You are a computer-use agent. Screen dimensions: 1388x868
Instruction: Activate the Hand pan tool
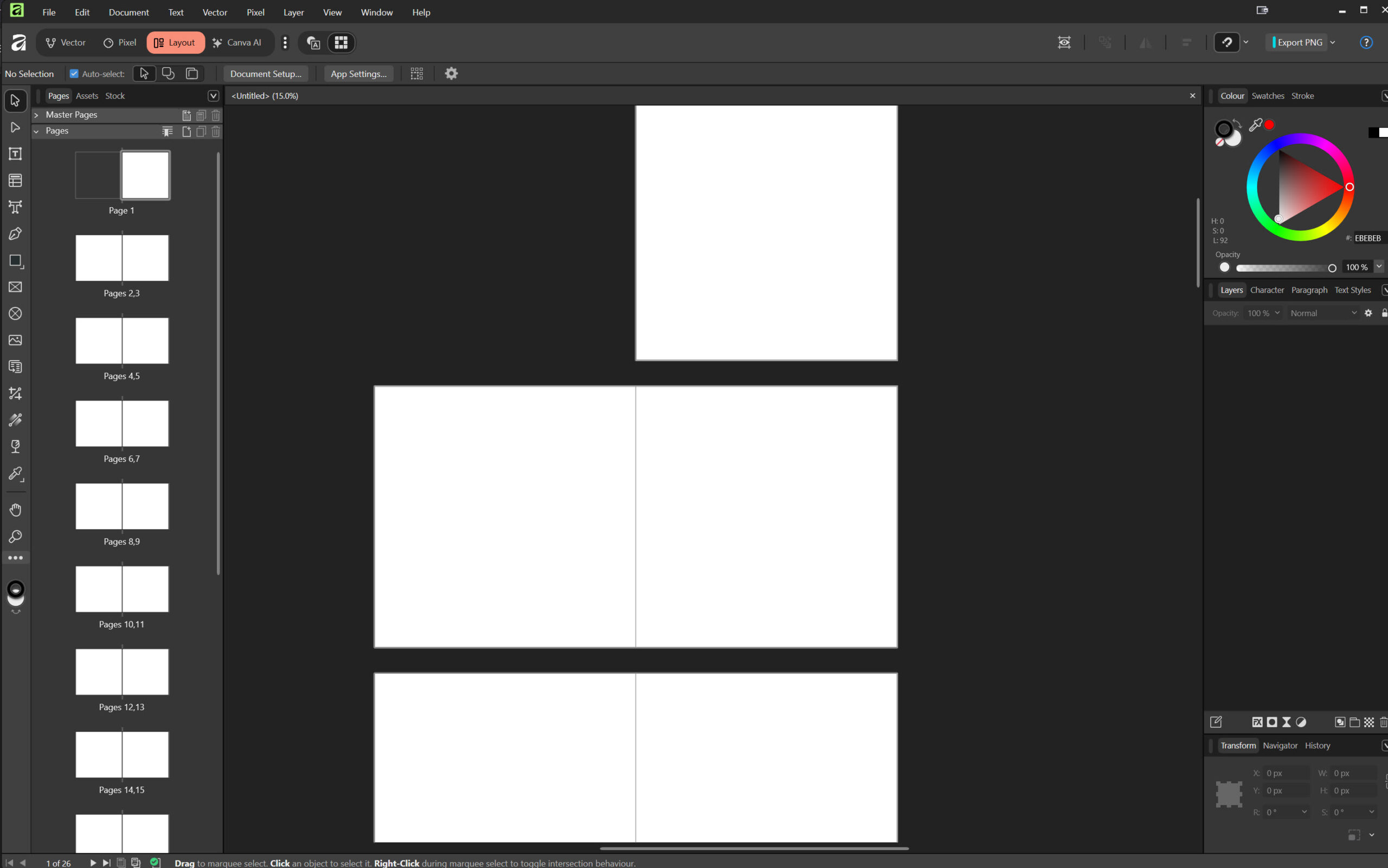pos(16,510)
